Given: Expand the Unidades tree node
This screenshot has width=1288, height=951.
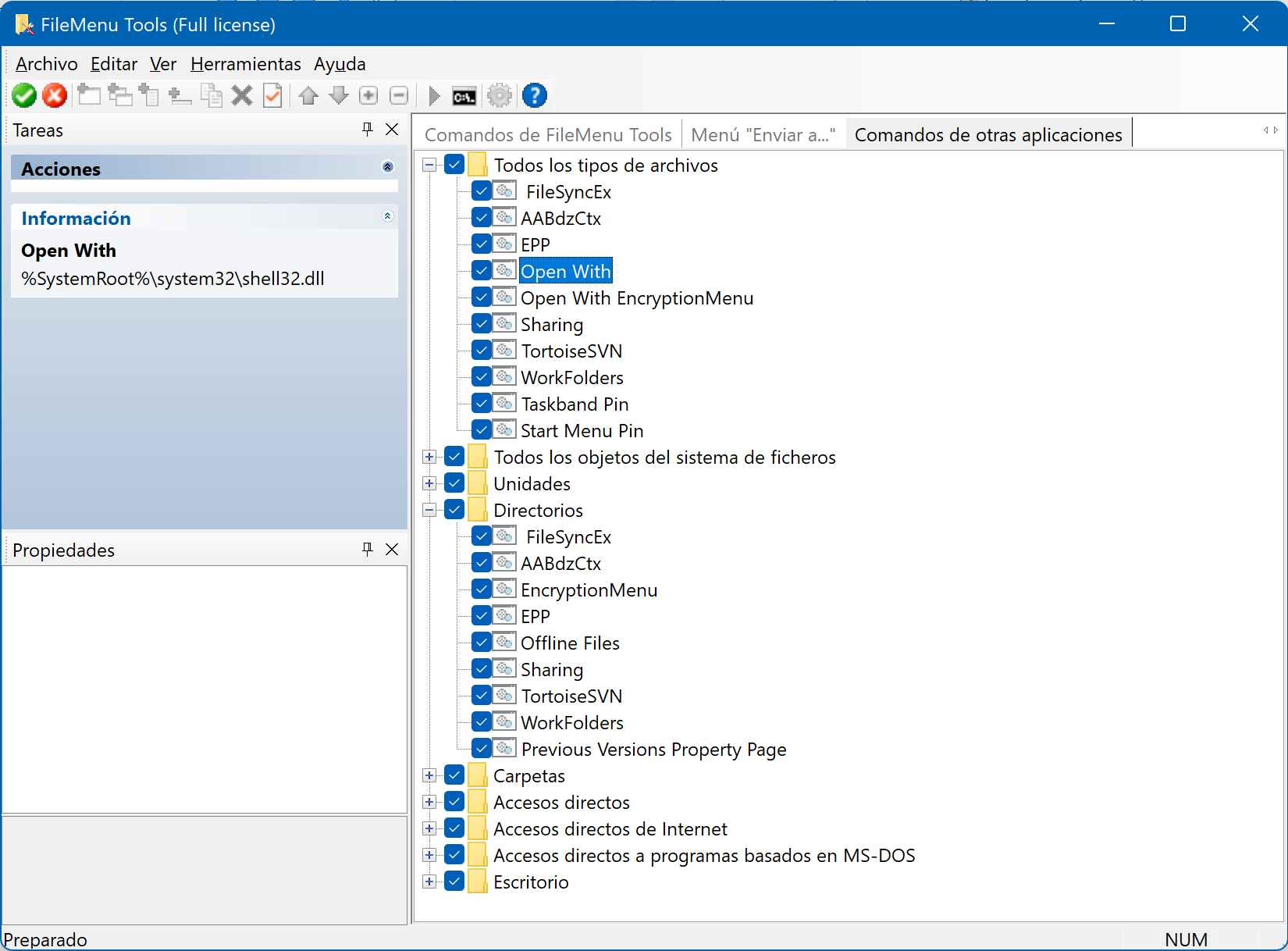Looking at the screenshot, I should pos(429,483).
